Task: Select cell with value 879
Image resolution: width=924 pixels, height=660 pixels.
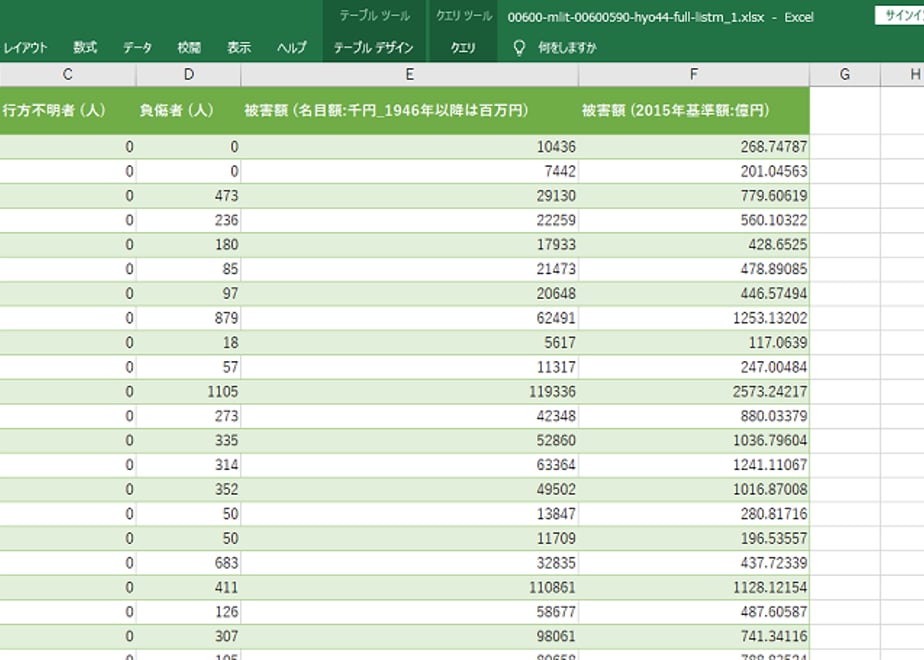Action: (189, 318)
